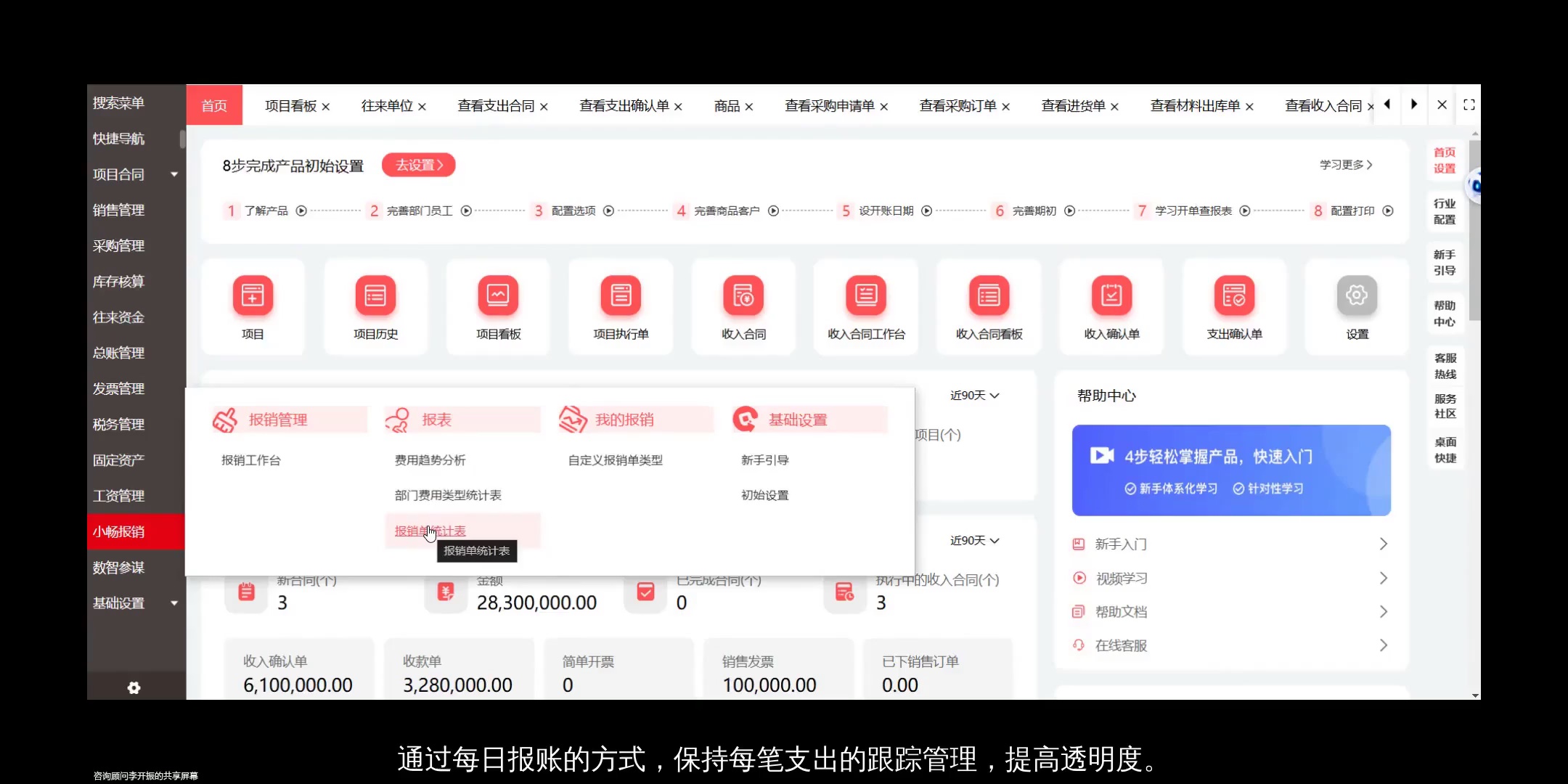Click the 项目执行单 icon
The image size is (1568, 784).
[621, 306]
